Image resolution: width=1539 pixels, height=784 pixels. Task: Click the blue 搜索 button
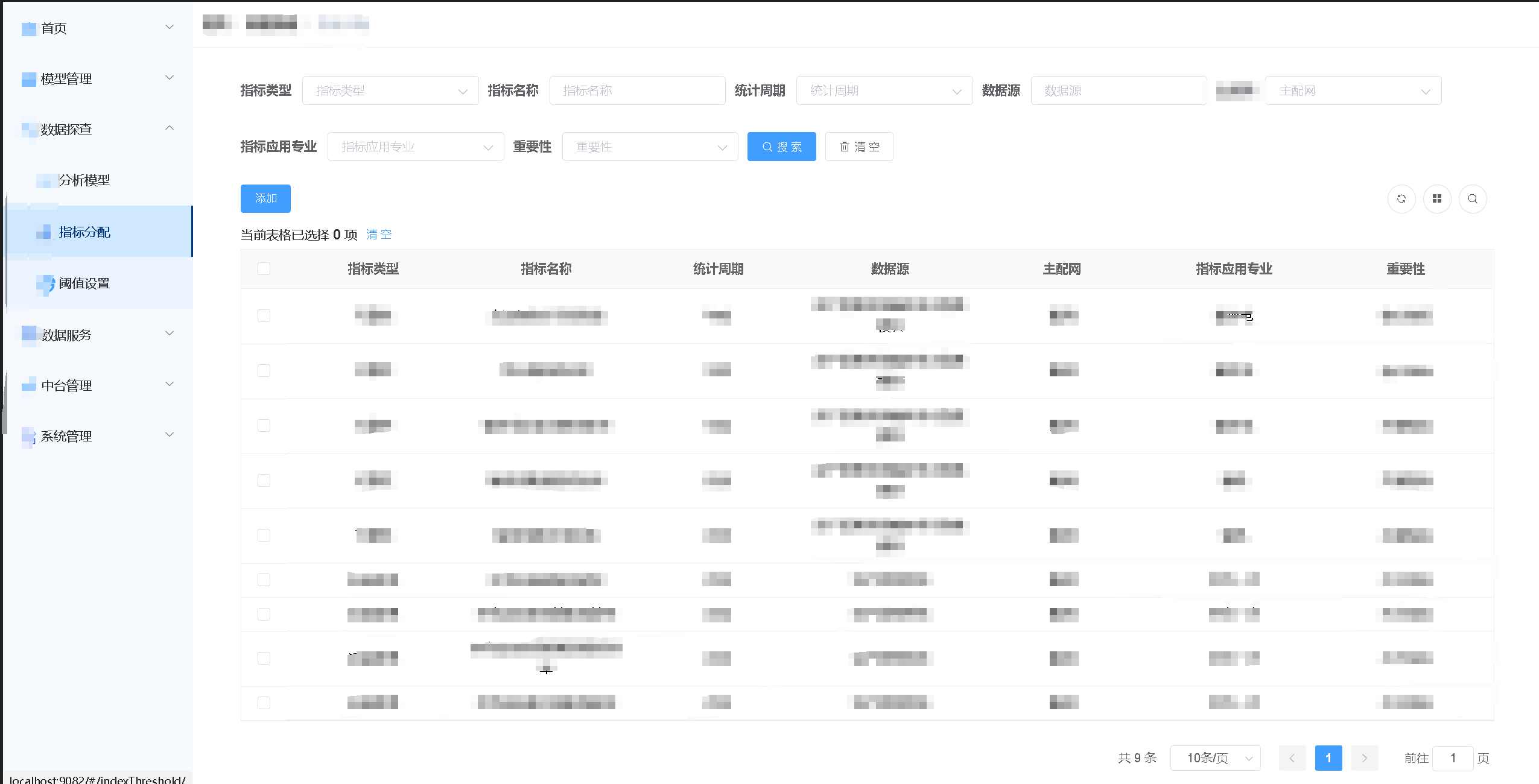pyautogui.click(x=781, y=147)
